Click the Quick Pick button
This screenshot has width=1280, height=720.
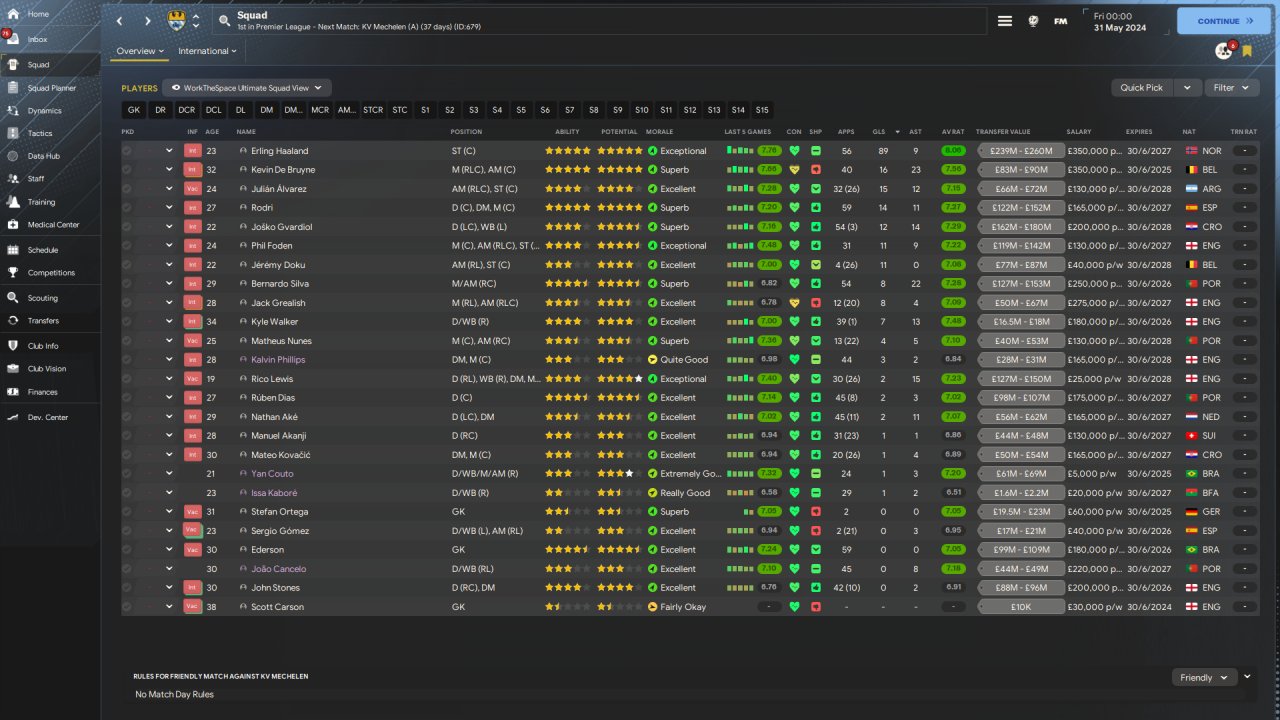click(1142, 88)
